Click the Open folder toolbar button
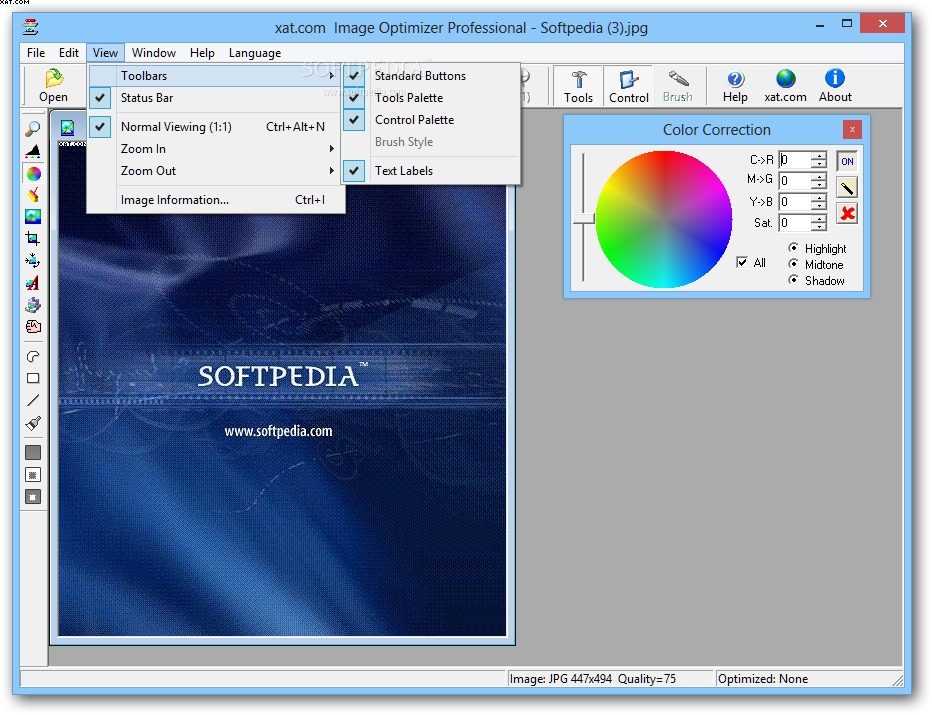 53,86
